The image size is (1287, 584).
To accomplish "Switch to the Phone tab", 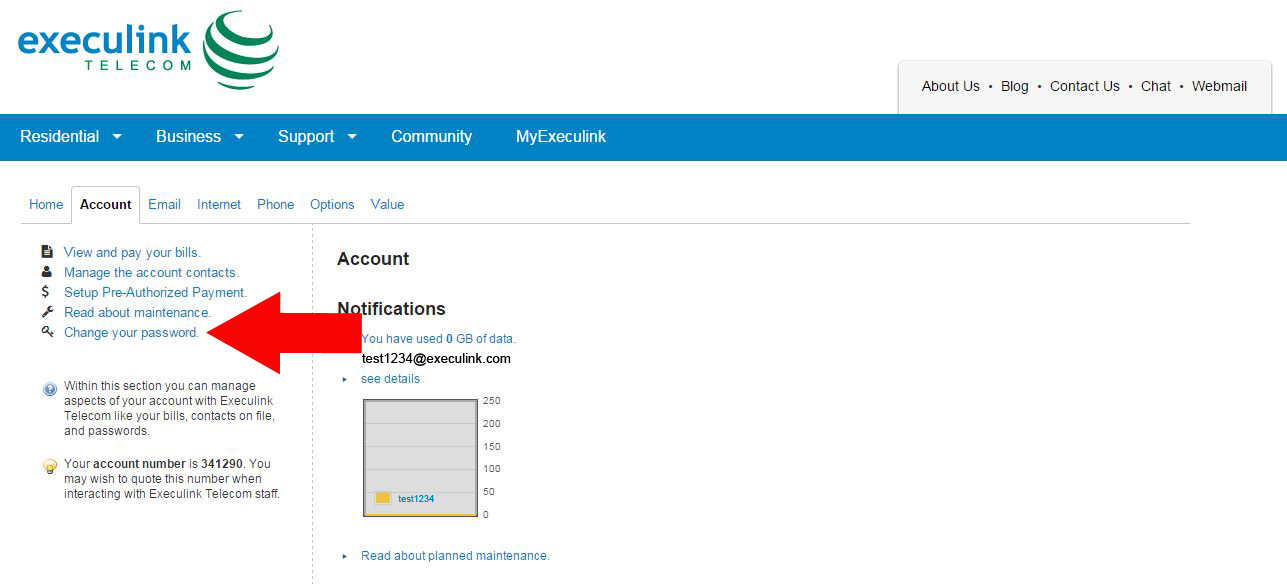I will tap(275, 204).
